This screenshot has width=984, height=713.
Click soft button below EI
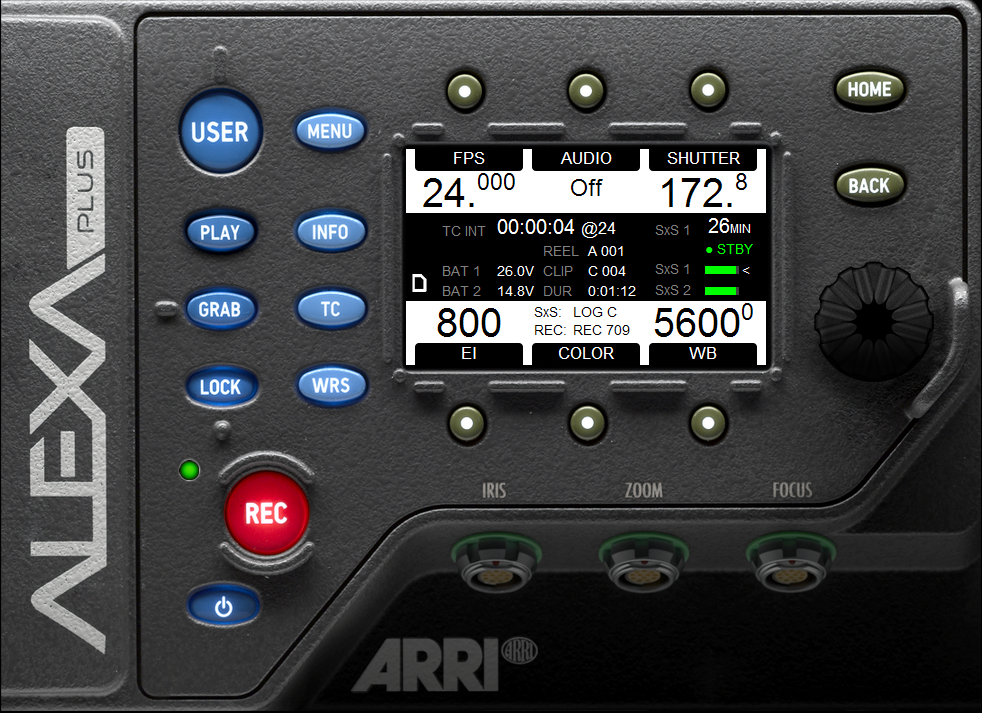pyautogui.click(x=467, y=424)
